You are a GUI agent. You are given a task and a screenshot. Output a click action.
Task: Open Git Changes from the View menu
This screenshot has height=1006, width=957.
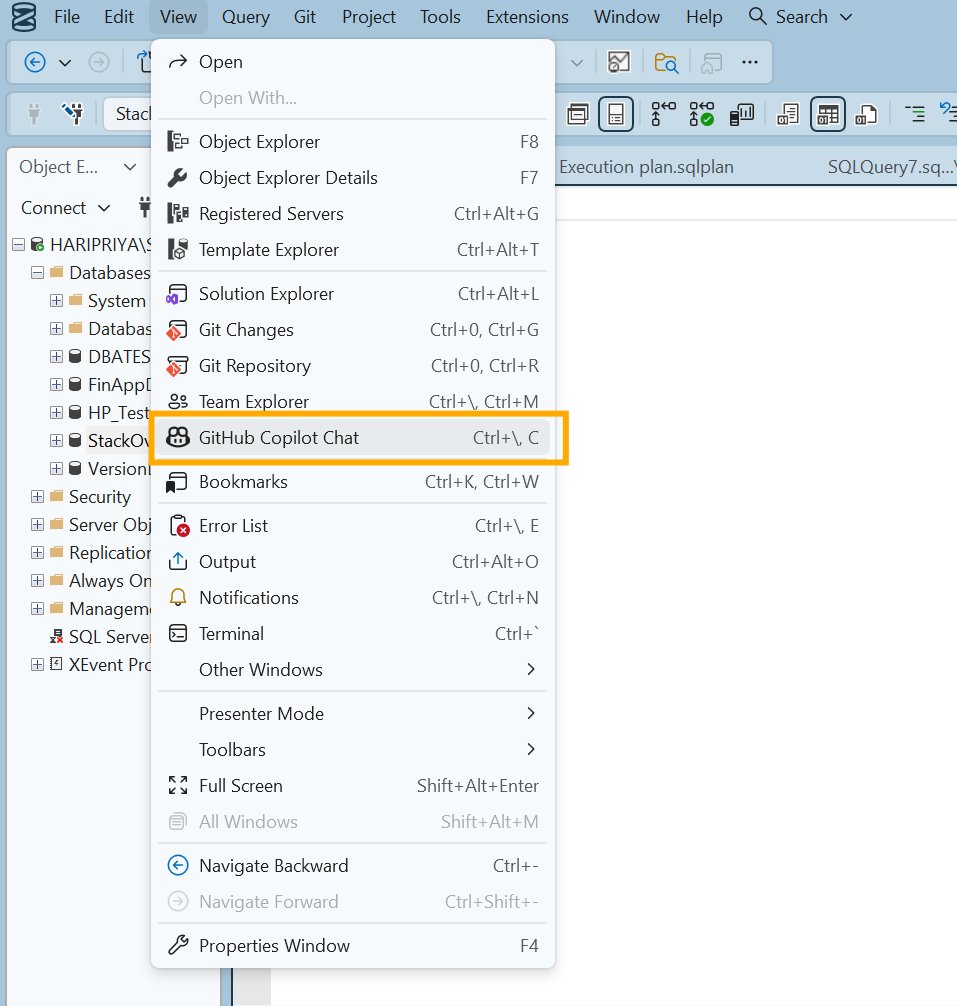[353, 330]
